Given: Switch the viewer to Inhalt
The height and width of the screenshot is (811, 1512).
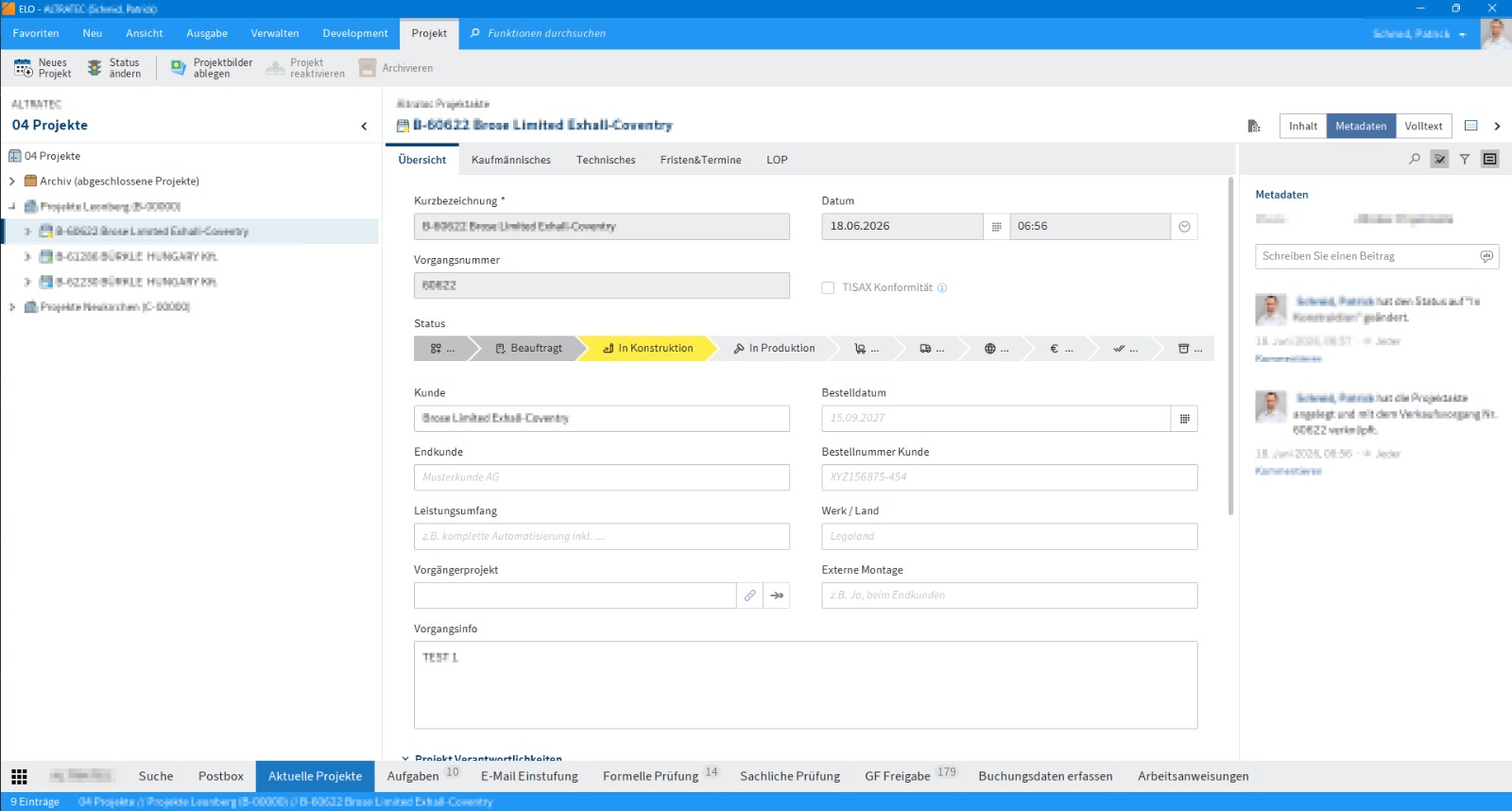Looking at the screenshot, I should pyautogui.click(x=1303, y=126).
